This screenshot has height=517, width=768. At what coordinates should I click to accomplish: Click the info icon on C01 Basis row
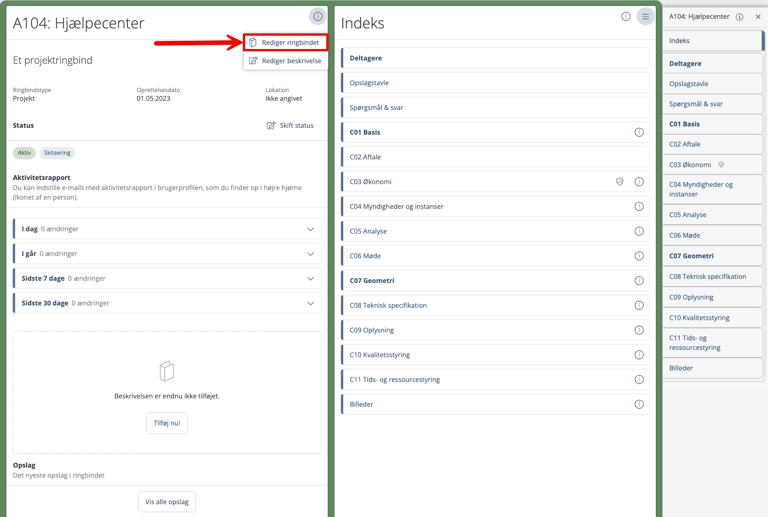[x=639, y=132]
